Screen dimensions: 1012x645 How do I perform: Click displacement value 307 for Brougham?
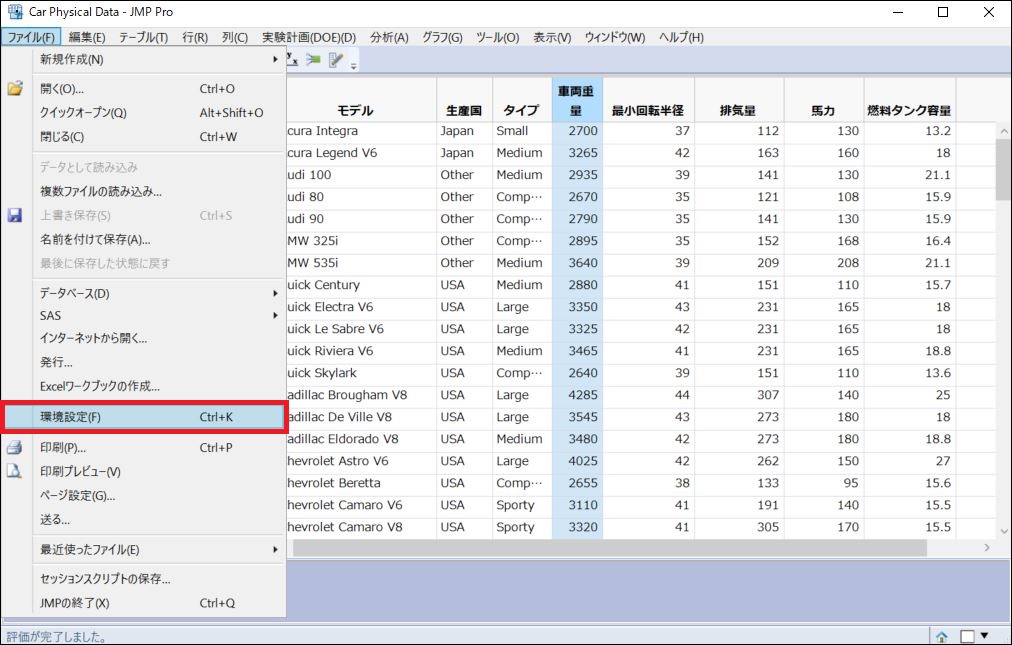767,395
